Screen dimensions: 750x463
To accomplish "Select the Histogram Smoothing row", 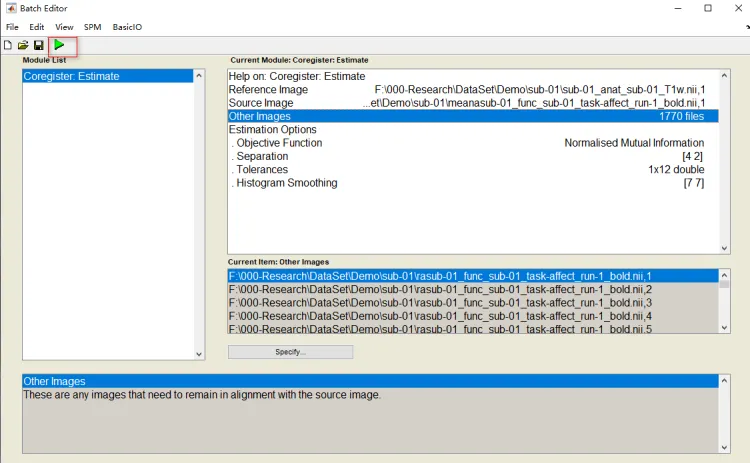I will [473, 183].
